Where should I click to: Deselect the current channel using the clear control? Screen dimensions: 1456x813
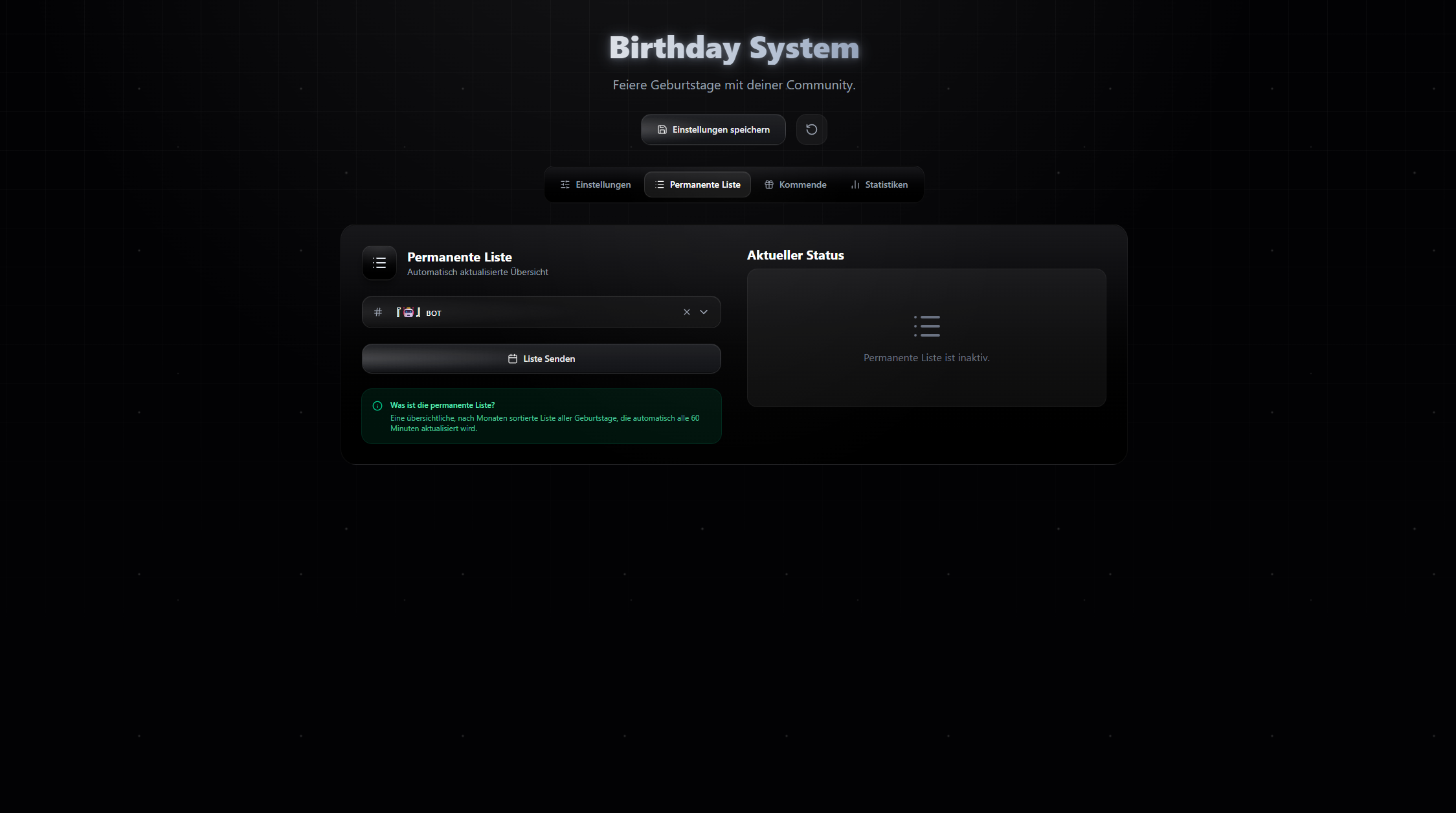tap(686, 311)
